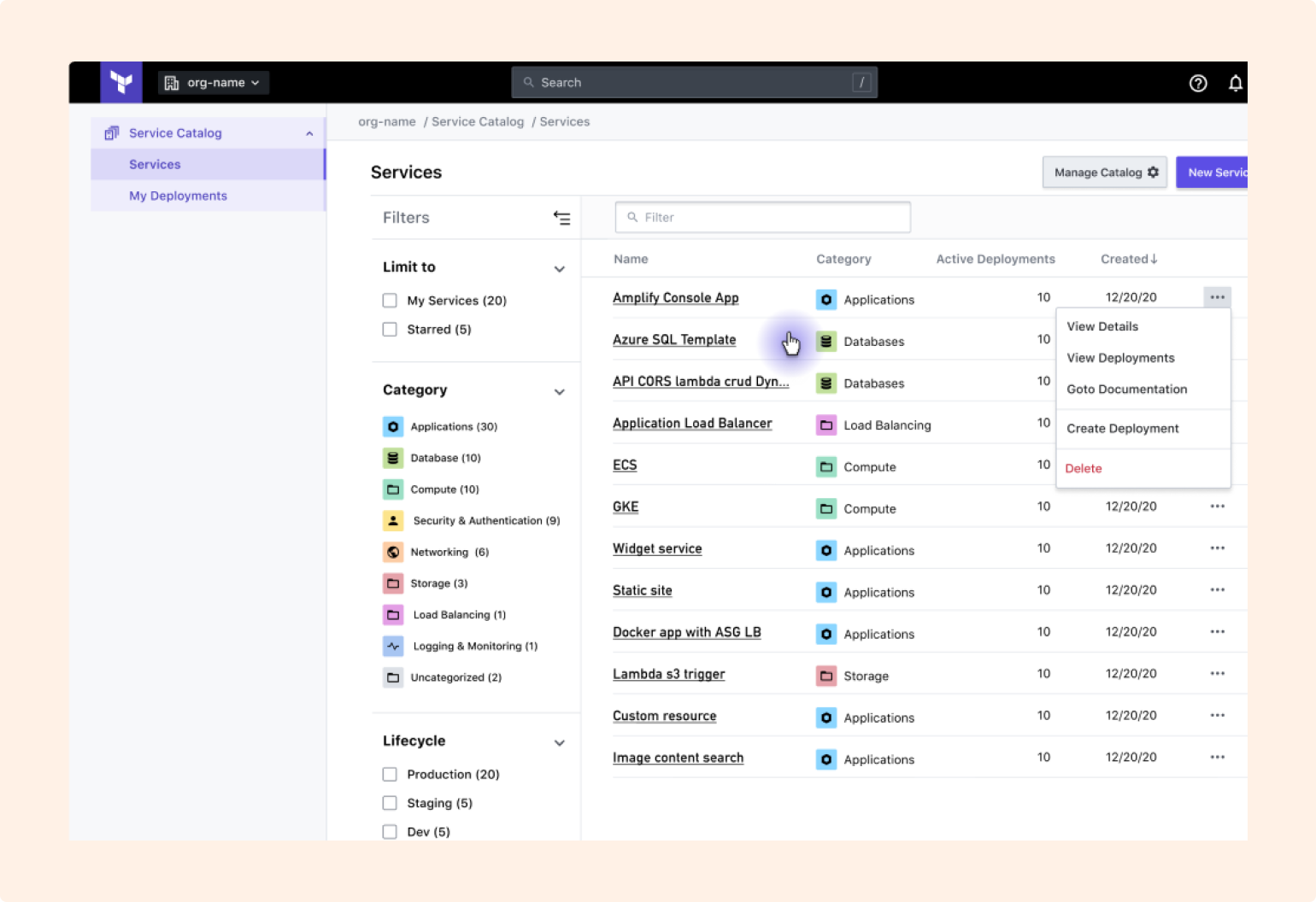This screenshot has height=902, width=1316.
Task: Enable the Production (20) lifecycle checkbox
Action: (x=390, y=775)
